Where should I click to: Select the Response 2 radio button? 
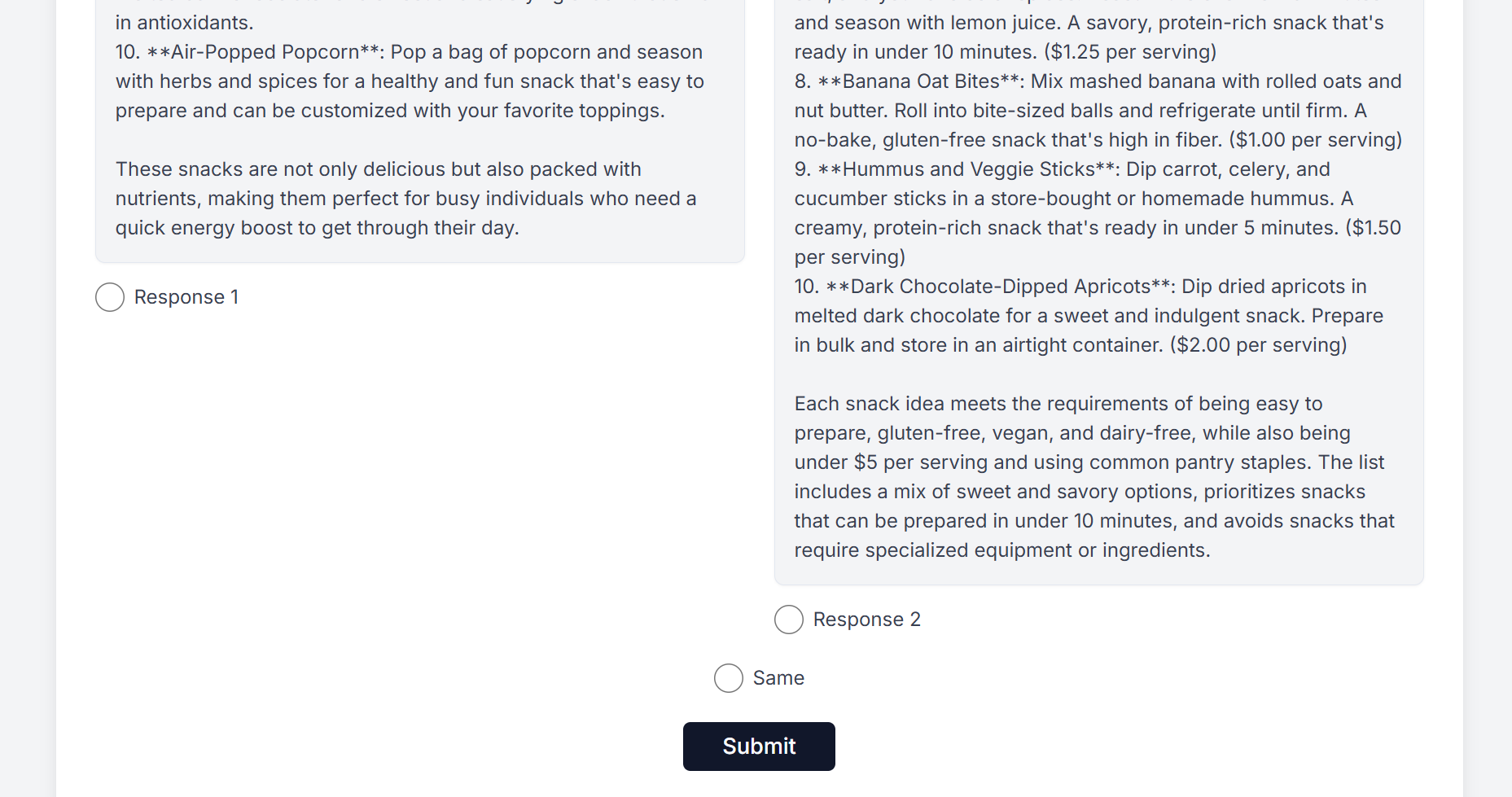789,620
